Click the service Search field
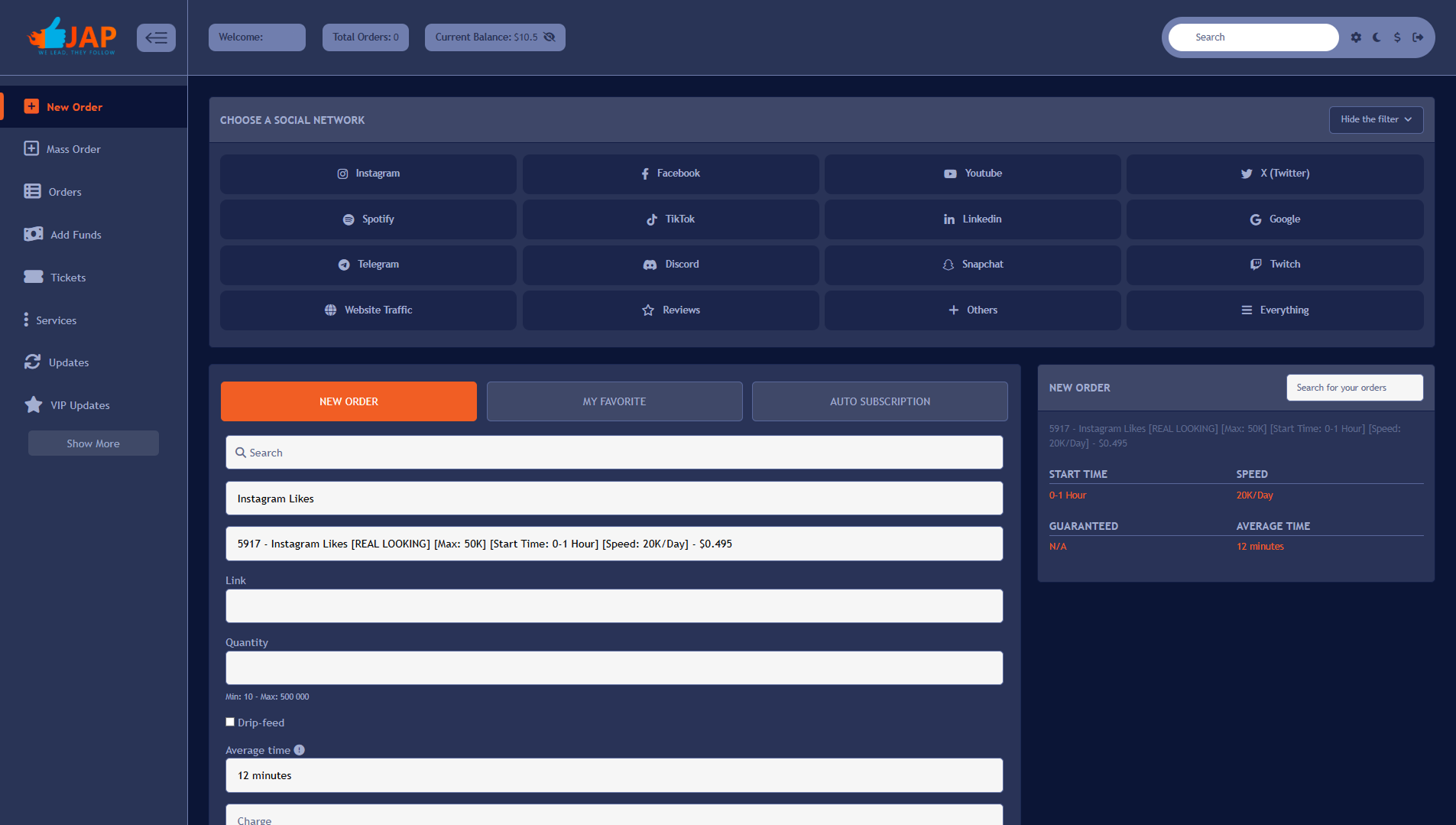Screen dimensions: 1456x825 (614, 453)
